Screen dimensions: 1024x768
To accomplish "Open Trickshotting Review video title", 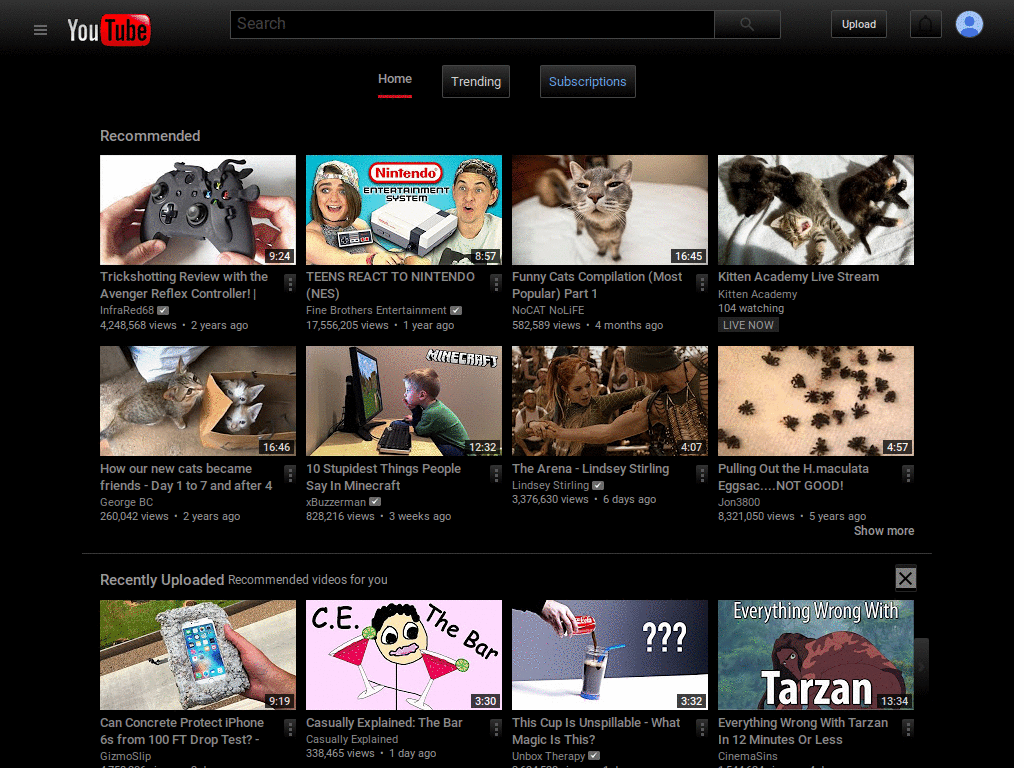I will click(184, 285).
